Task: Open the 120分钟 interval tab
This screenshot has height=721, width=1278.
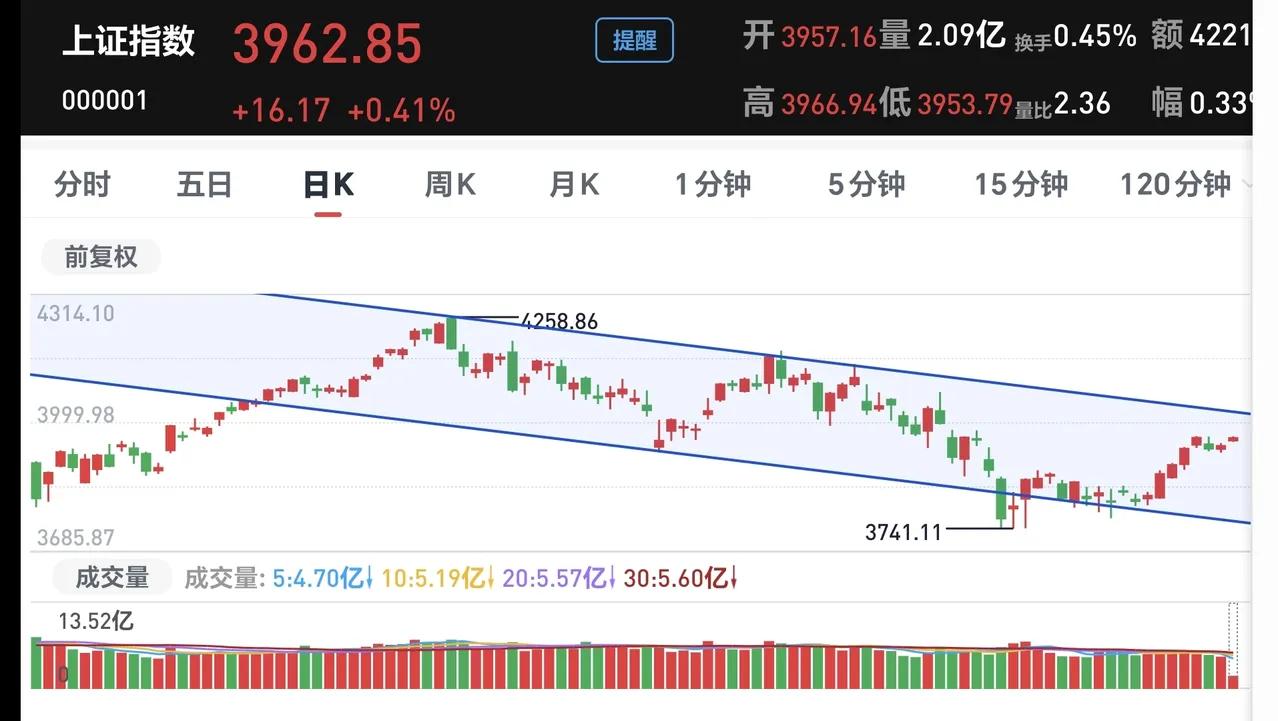Action: pos(1175,184)
